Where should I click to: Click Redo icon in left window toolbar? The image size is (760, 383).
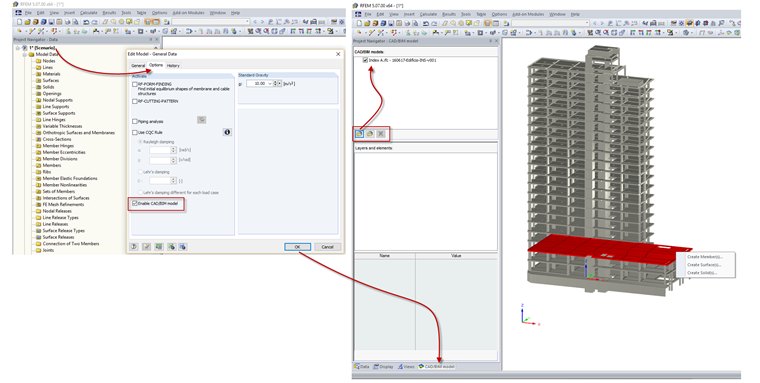point(95,22)
